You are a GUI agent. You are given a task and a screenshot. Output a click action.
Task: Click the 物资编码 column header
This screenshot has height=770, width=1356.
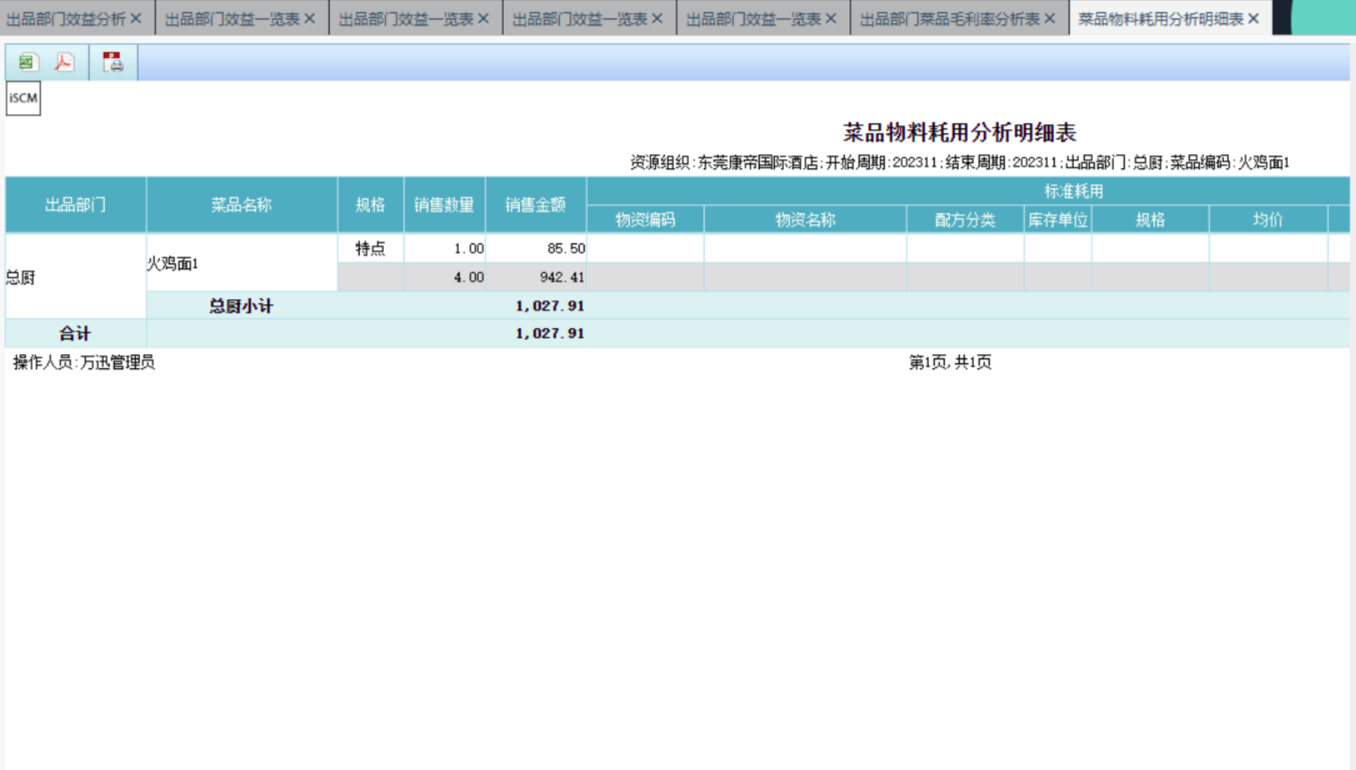click(x=645, y=220)
